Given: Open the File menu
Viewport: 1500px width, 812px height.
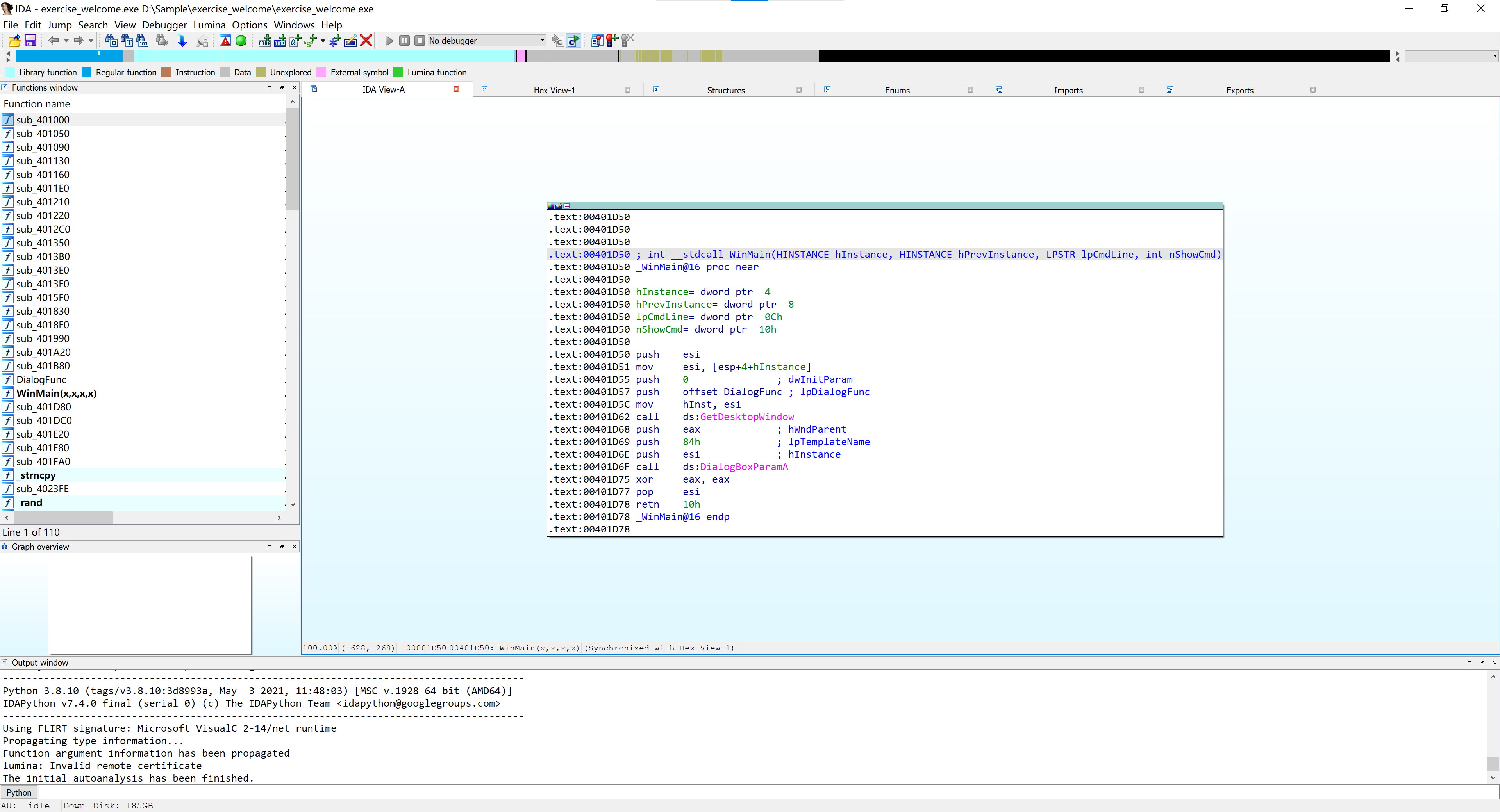Looking at the screenshot, I should point(11,25).
